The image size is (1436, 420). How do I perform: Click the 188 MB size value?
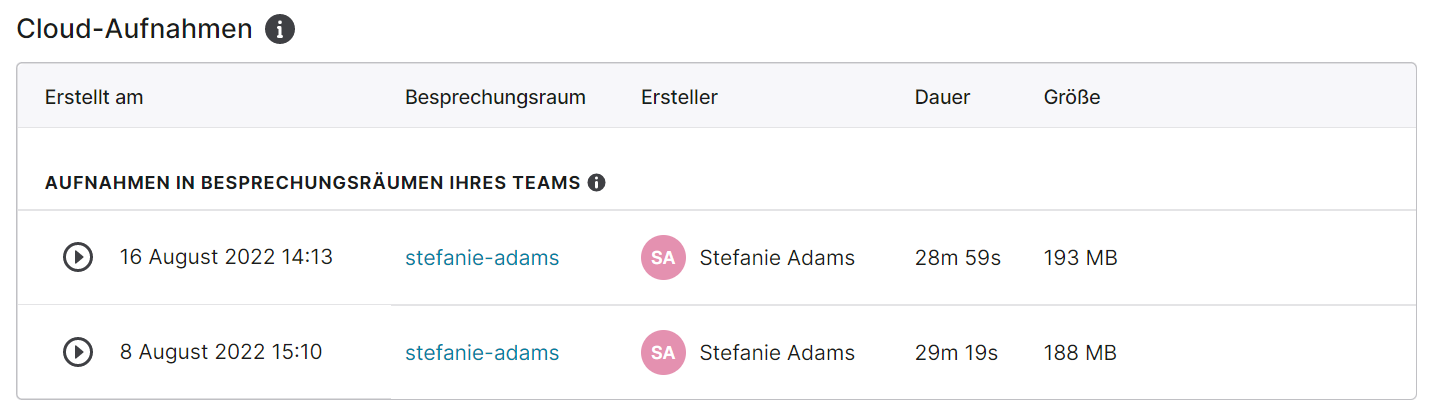pos(1080,352)
